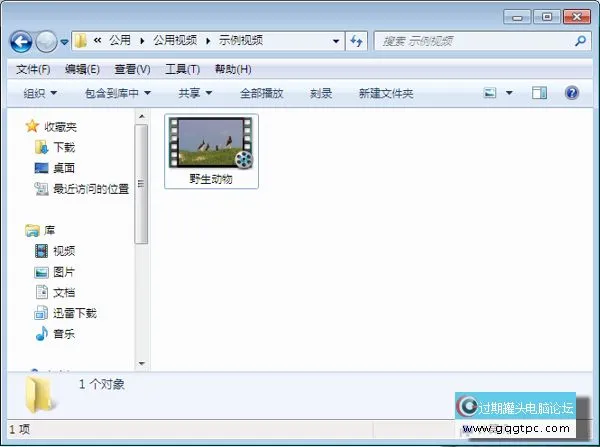Open the 共享 dropdown

pyautogui.click(x=195, y=93)
